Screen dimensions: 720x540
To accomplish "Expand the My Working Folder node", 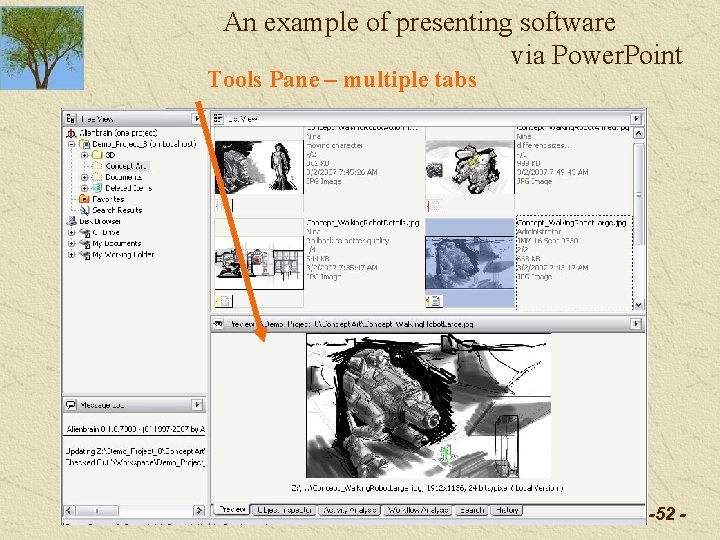I will point(71,254).
